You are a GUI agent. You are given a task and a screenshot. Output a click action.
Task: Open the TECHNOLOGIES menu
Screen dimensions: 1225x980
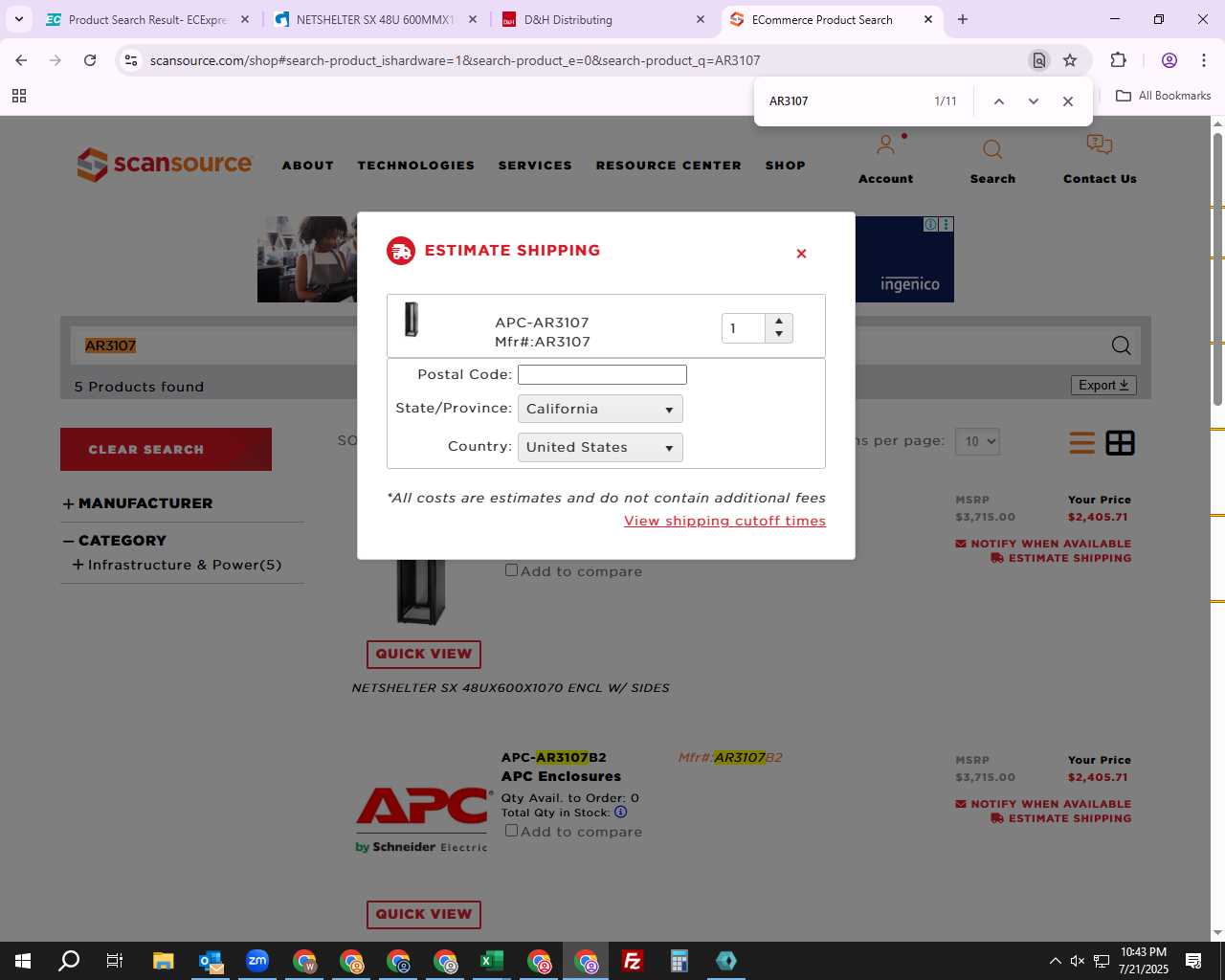(x=416, y=166)
